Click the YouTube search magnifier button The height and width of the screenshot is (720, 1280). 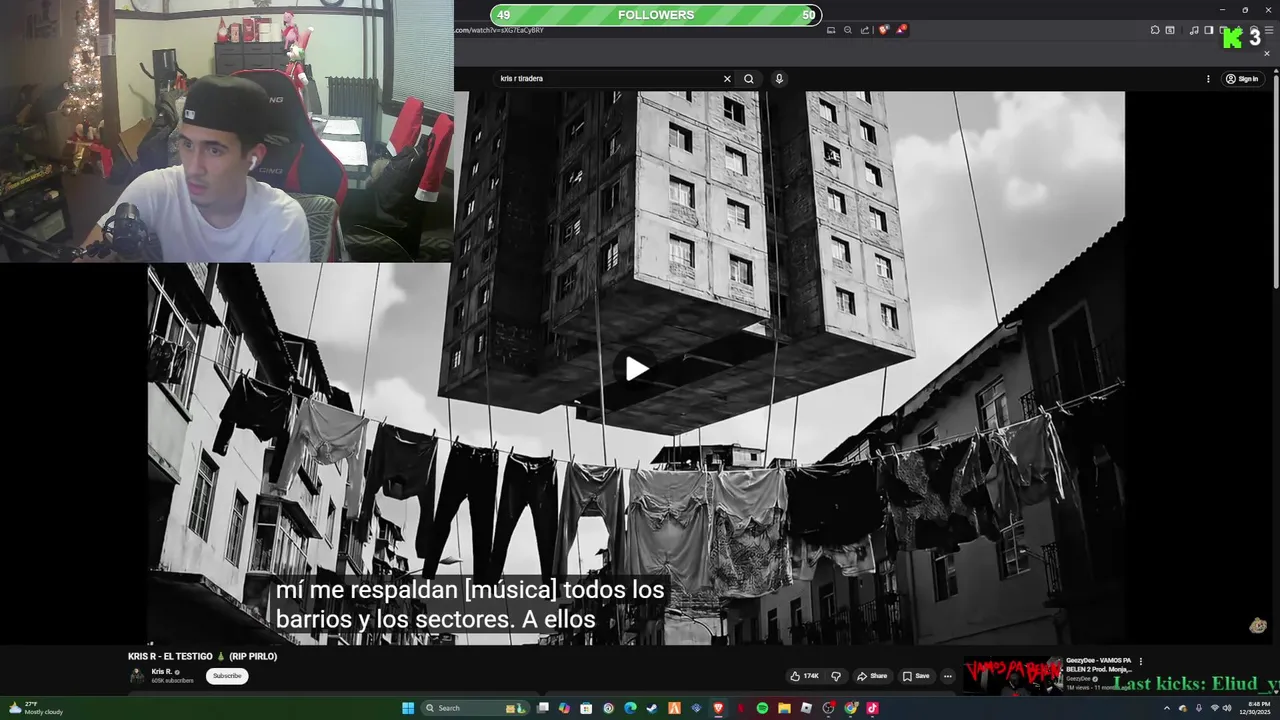(x=749, y=79)
